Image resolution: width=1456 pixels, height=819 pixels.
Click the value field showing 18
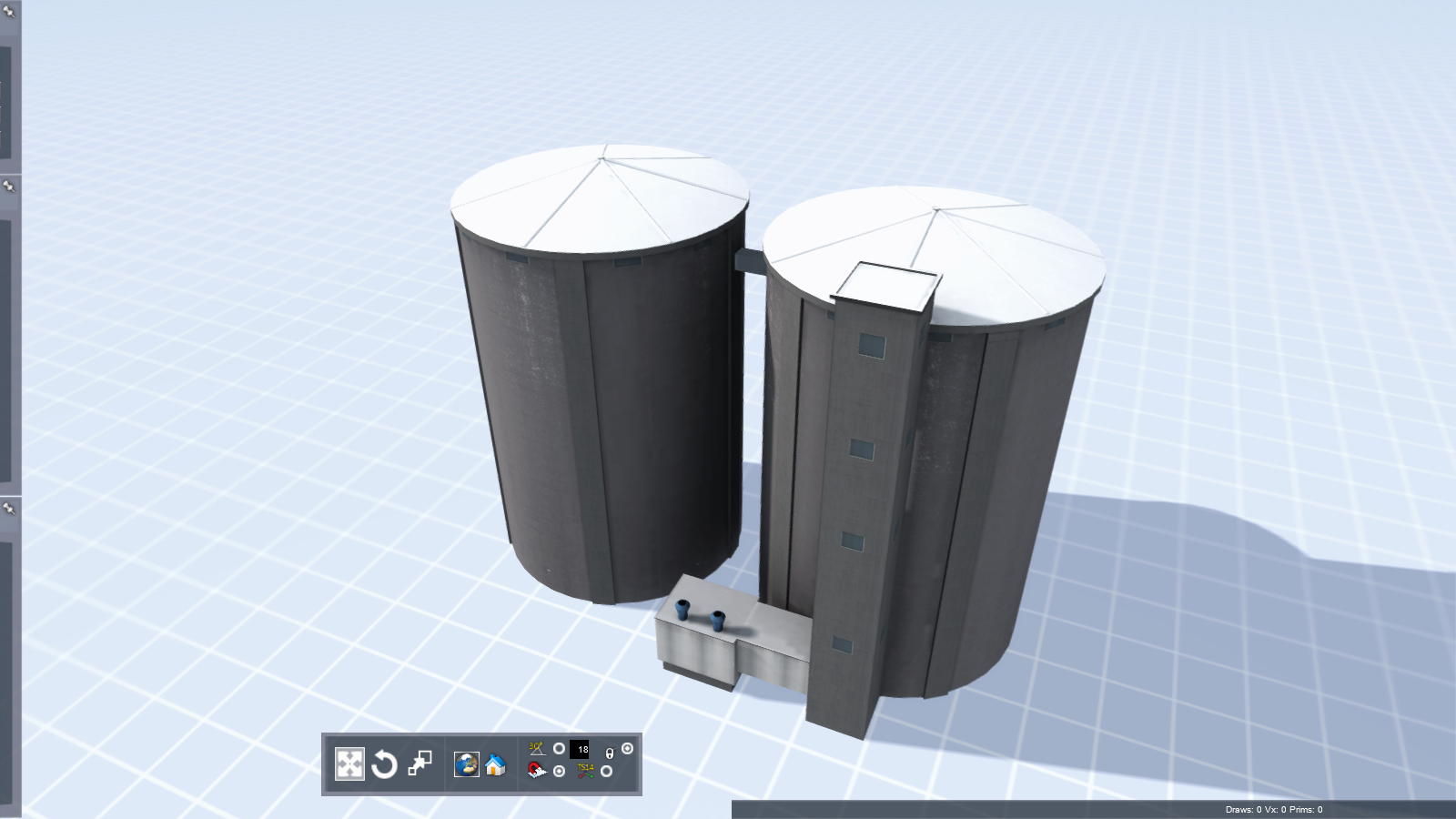pos(580,750)
